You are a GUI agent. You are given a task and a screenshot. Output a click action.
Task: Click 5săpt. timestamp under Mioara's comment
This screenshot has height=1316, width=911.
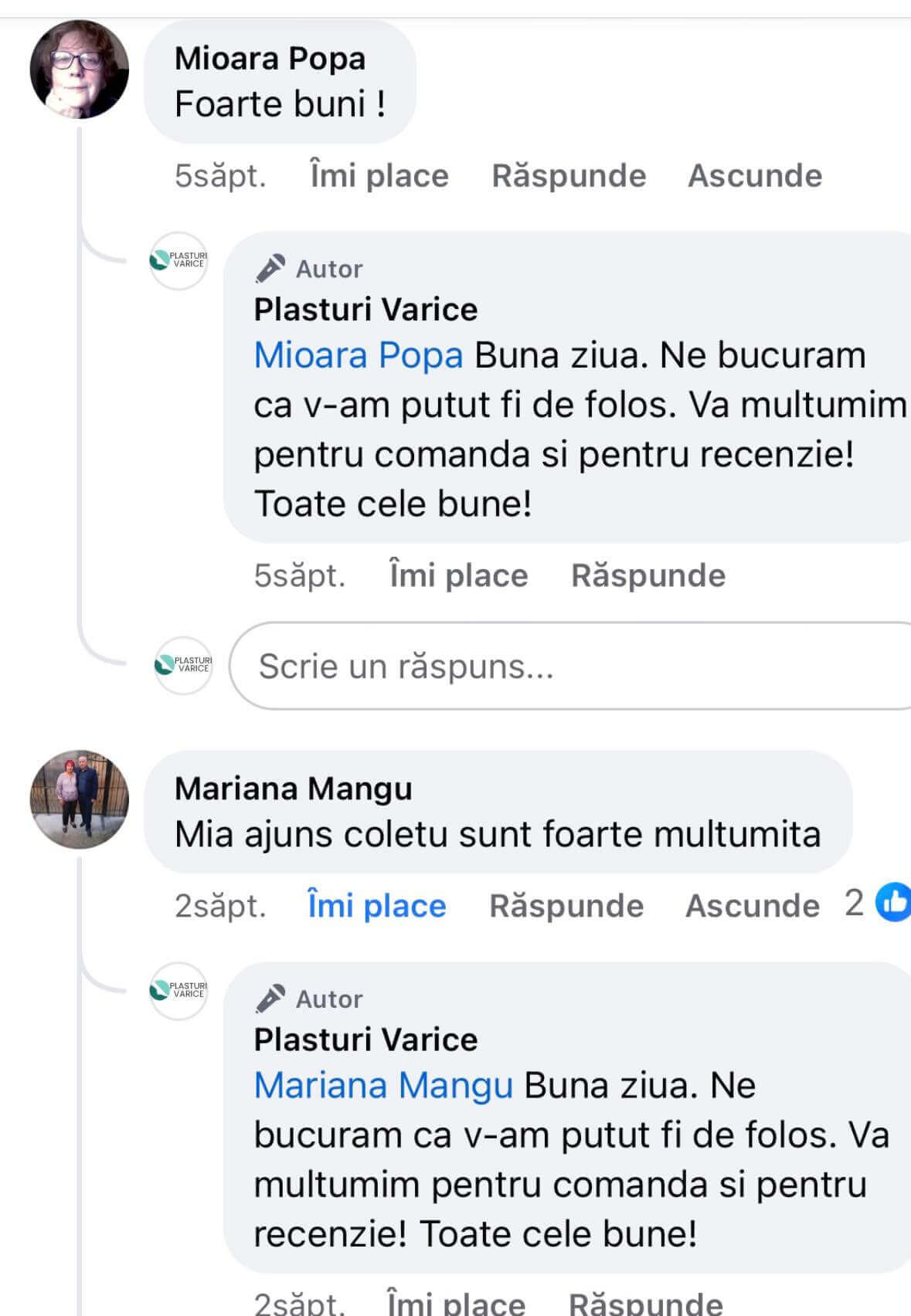[220, 175]
